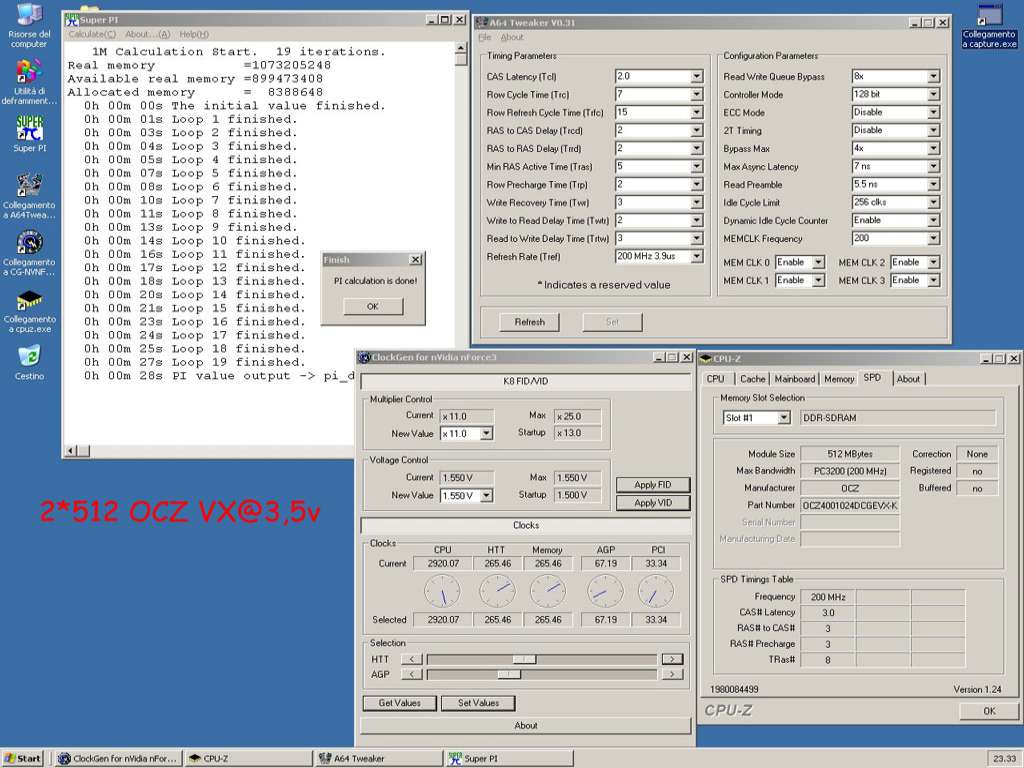Viewport: 1024px width, 768px height.
Task: Open Utilità di deframmentazione desktop icon
Action: pyautogui.click(x=29, y=82)
